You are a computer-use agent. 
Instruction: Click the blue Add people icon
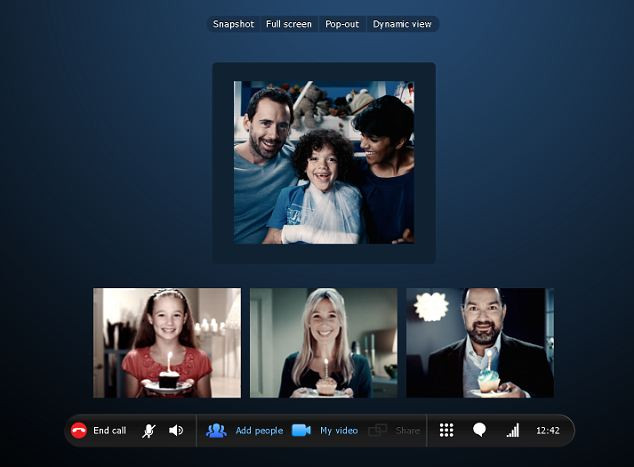tap(216, 431)
